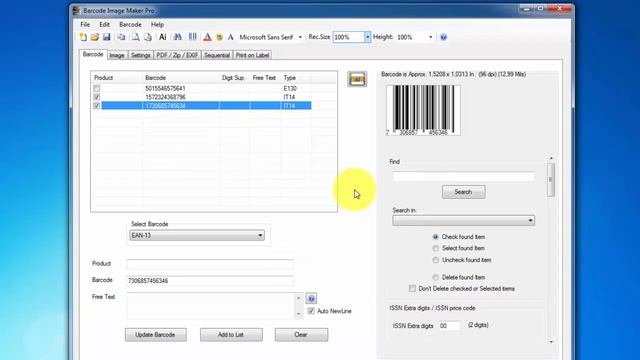Toggle the Auto NewLine checkbox
Screen dimensions: 640x360
[311, 311]
